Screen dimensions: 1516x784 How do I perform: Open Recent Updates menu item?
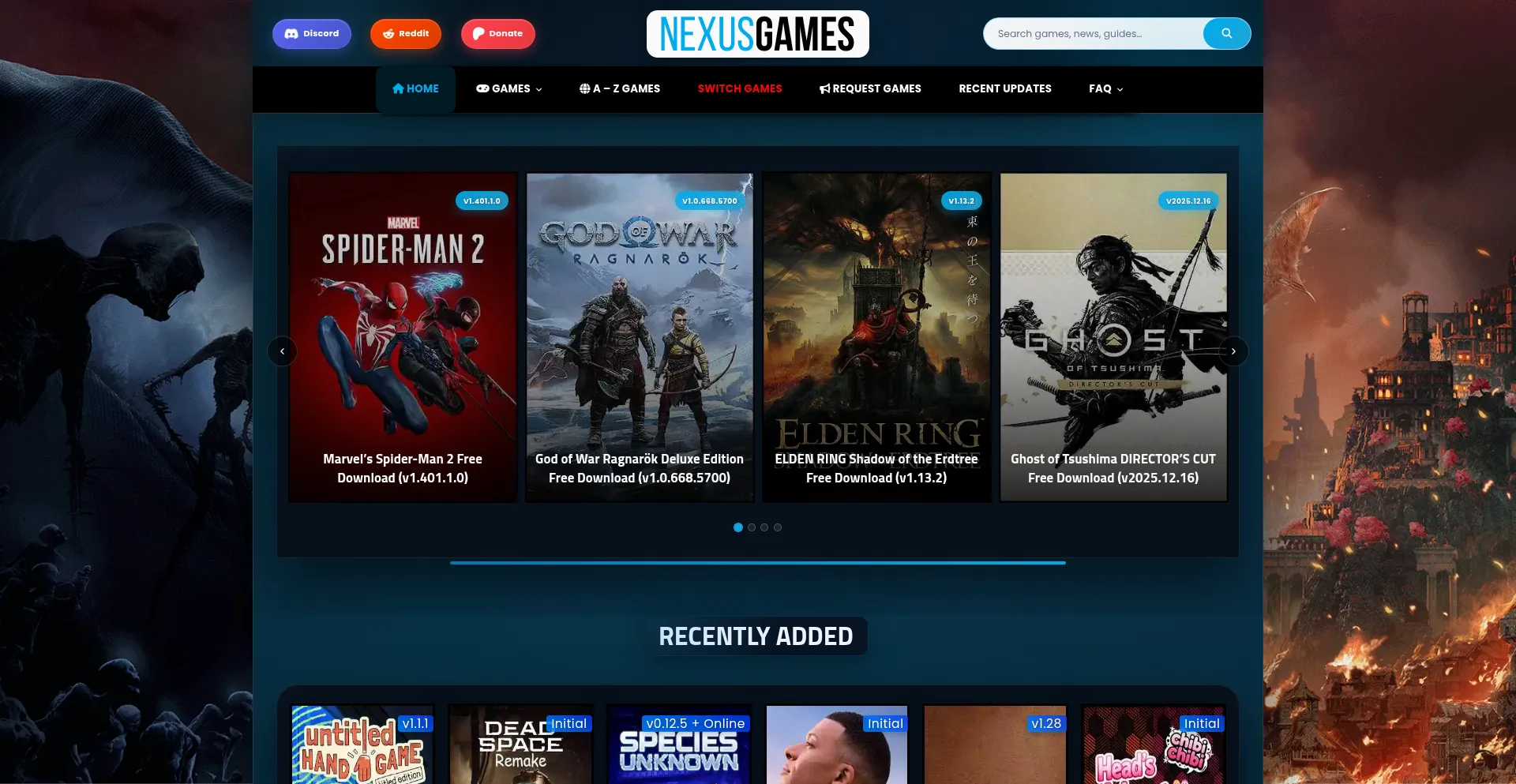(1005, 89)
